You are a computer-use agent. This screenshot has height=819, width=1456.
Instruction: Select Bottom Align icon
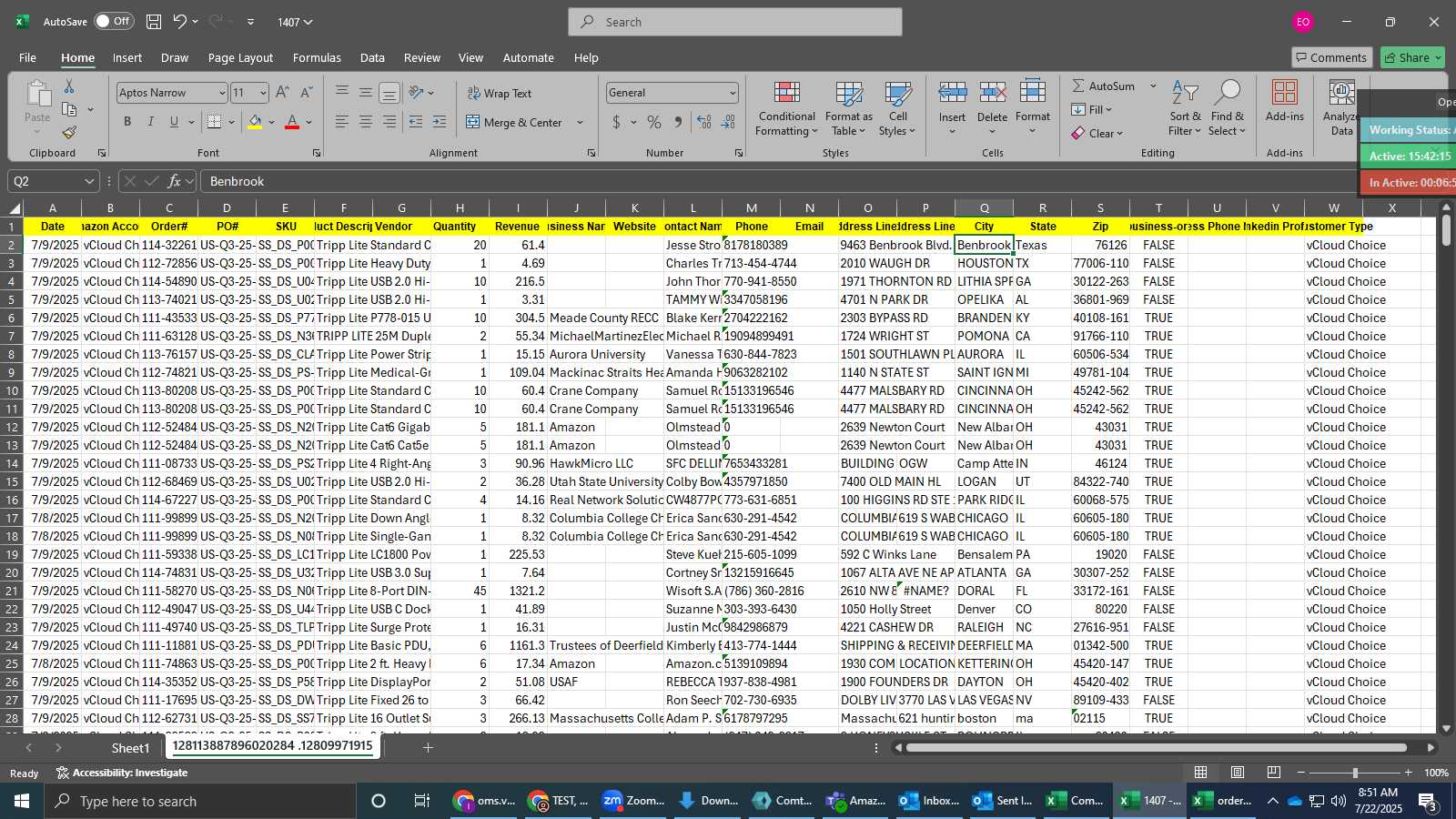tap(389, 93)
